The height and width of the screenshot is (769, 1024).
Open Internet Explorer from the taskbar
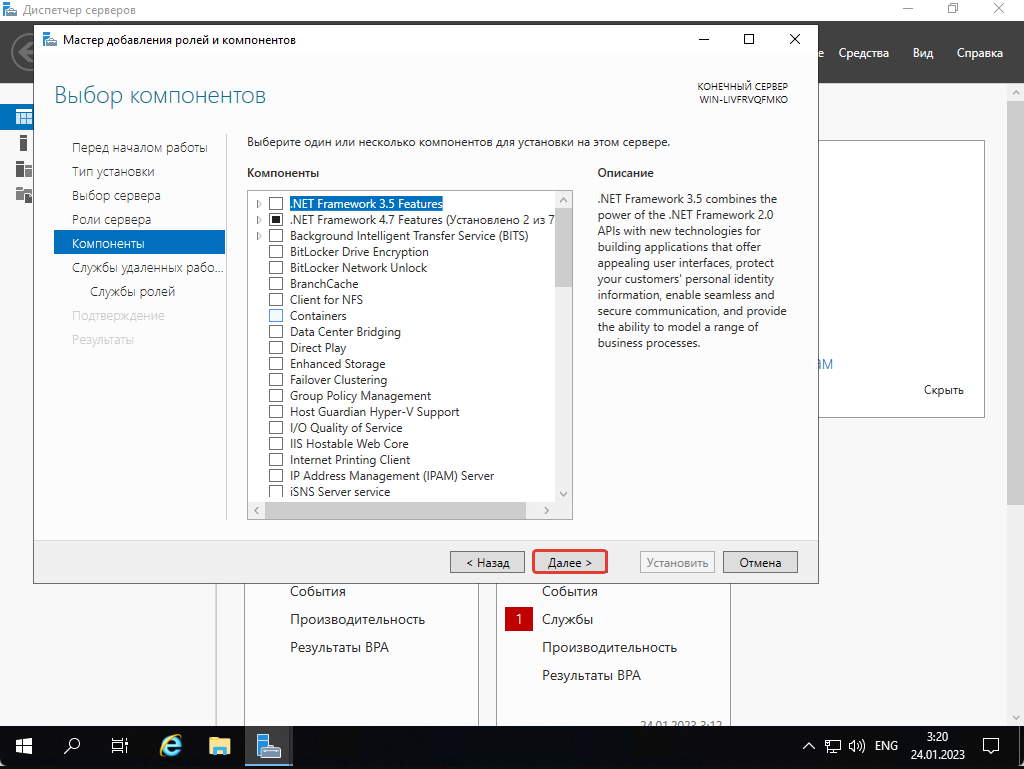[x=172, y=746]
